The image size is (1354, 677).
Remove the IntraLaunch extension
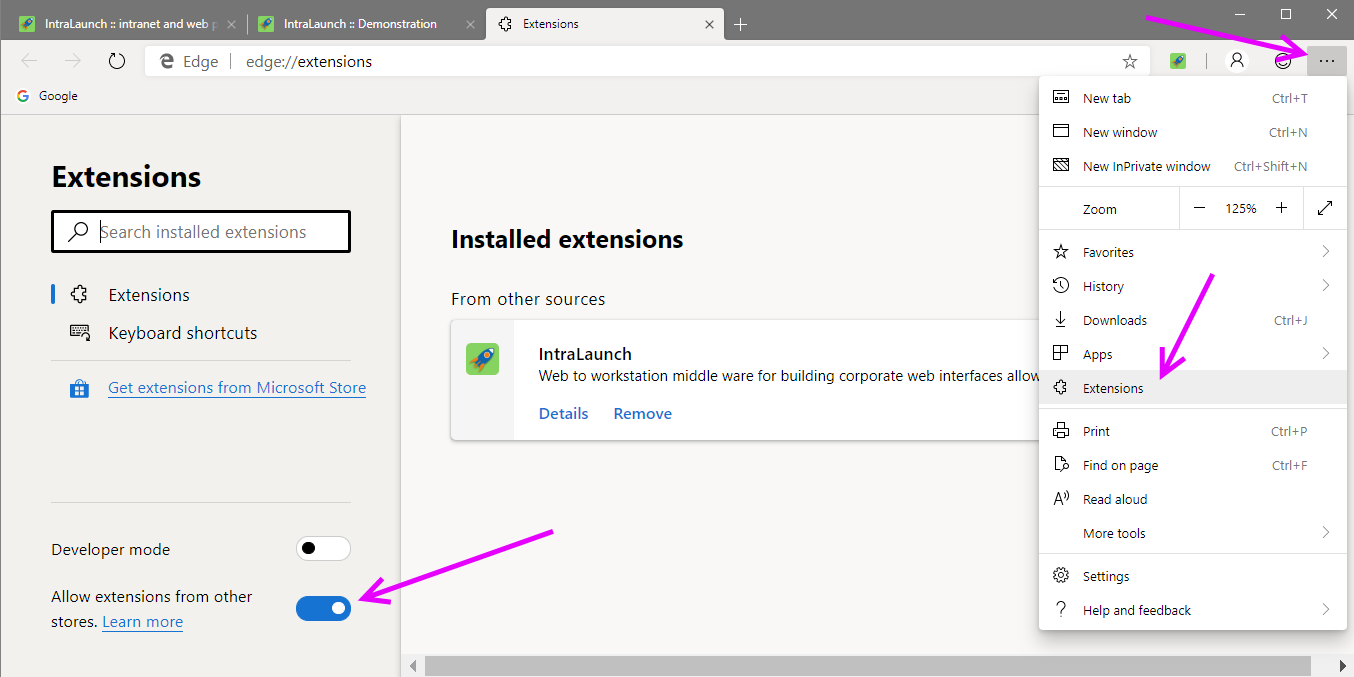(643, 413)
